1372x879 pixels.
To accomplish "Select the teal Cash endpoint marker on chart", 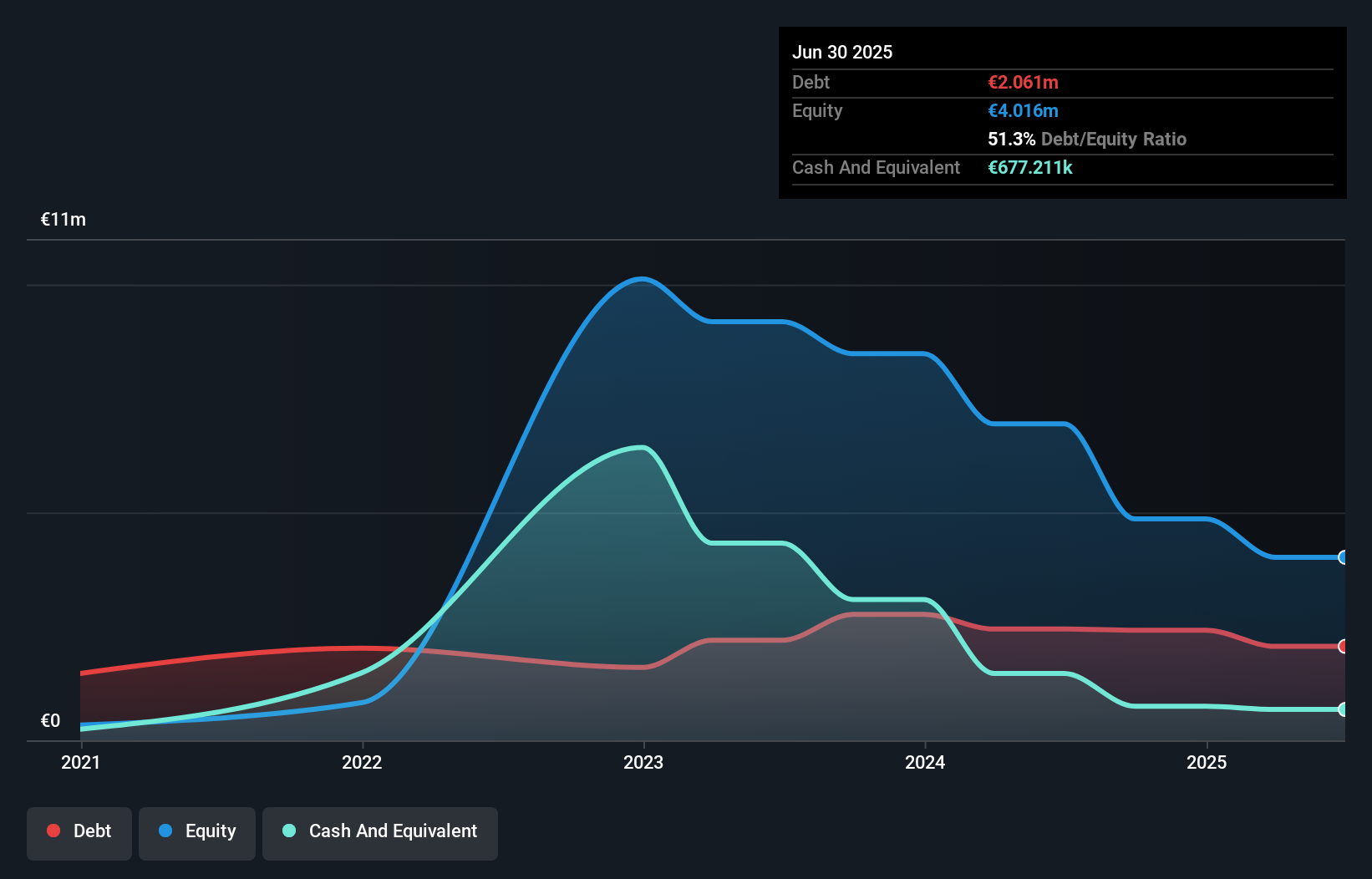I will click(x=1342, y=709).
